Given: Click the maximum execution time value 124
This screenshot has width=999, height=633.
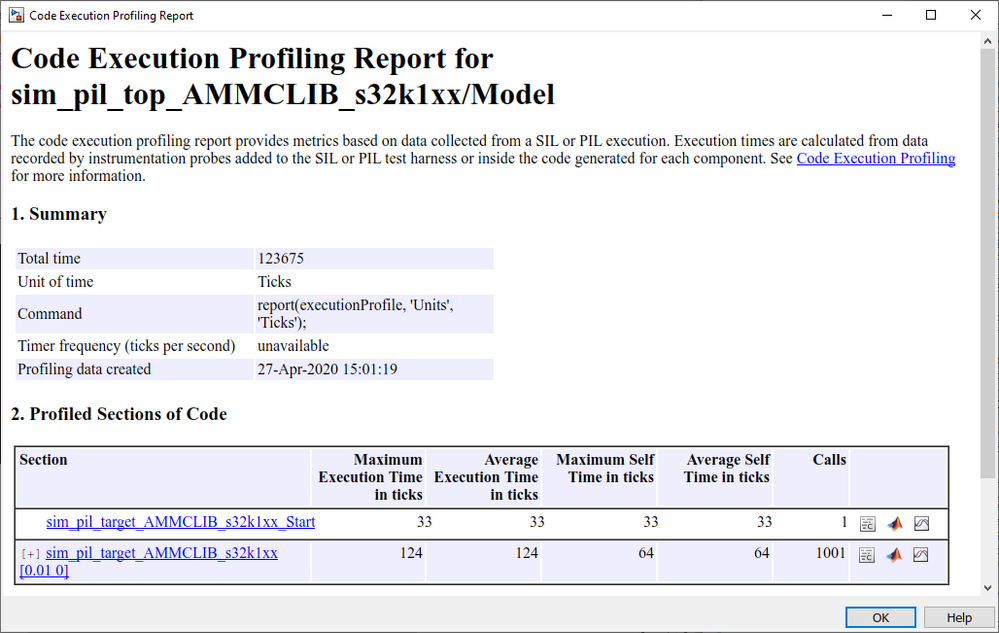Looking at the screenshot, I should coord(411,553).
